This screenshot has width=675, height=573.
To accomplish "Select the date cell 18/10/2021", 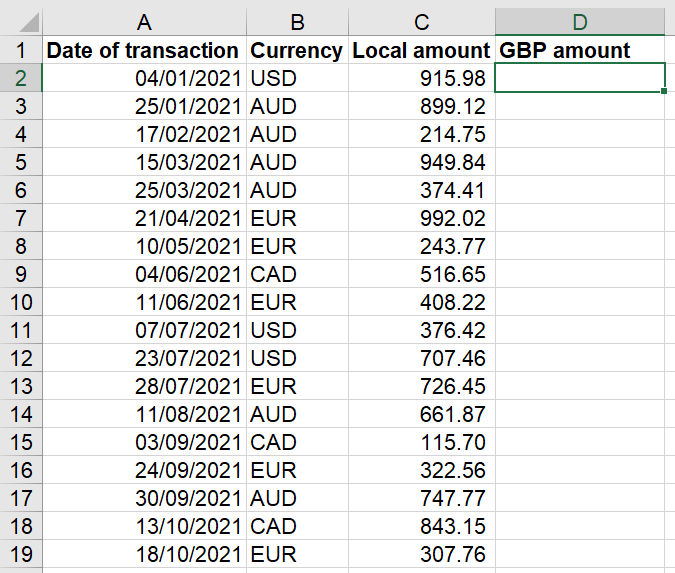I will 144,554.
